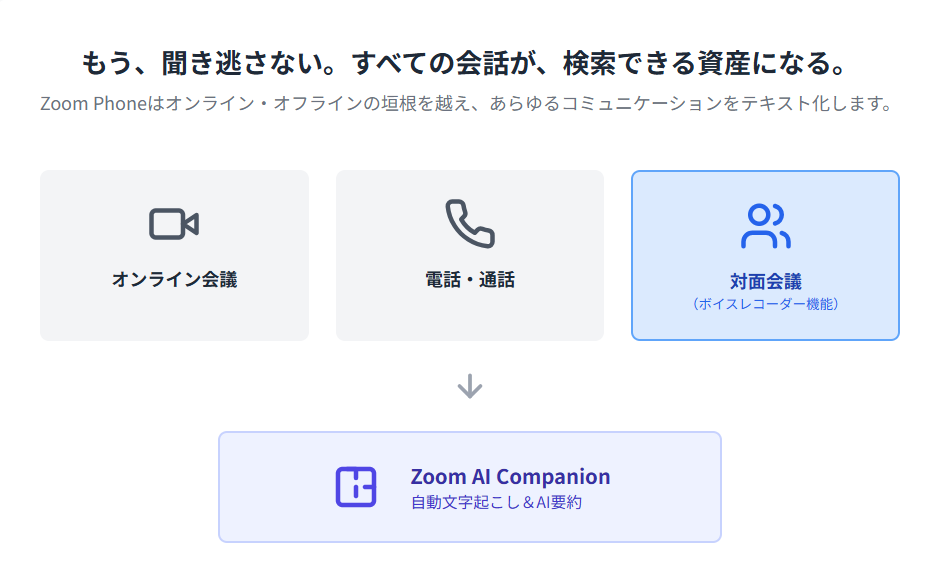Open the Zoom AI Companion box
The width and height of the screenshot is (932, 579).
coord(470,487)
